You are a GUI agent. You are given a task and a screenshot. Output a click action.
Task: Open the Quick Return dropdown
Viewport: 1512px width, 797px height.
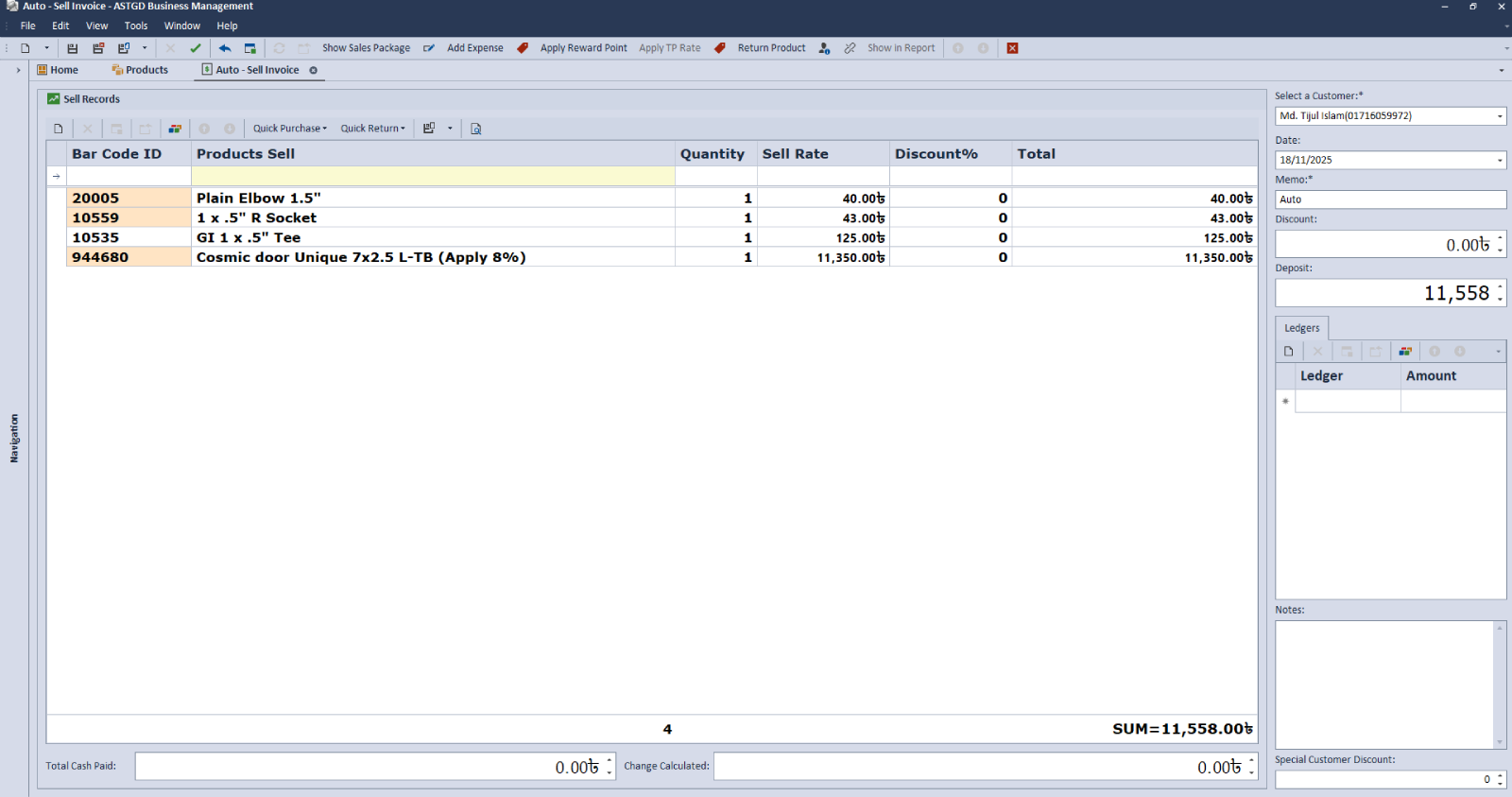[x=373, y=129]
